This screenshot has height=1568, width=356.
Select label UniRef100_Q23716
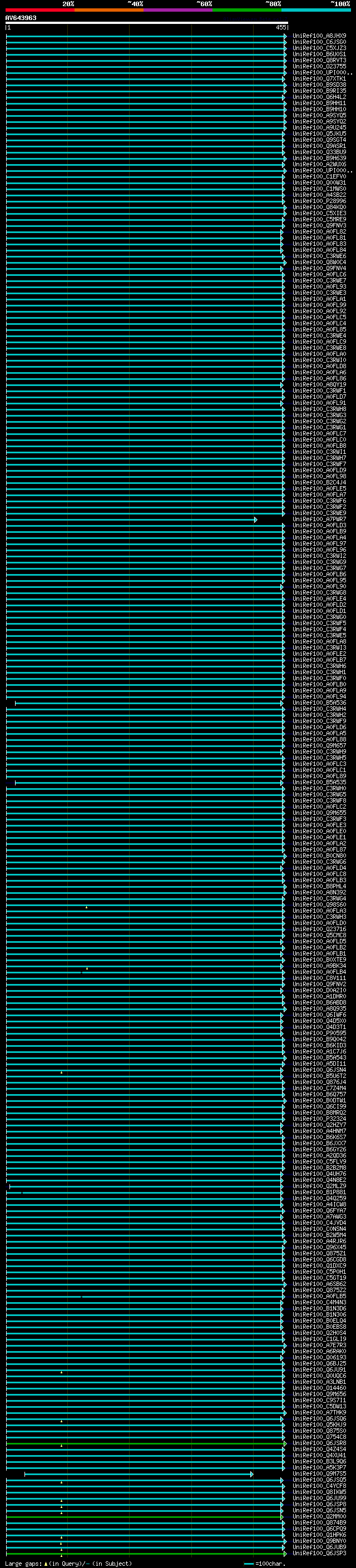pyautogui.click(x=319, y=929)
